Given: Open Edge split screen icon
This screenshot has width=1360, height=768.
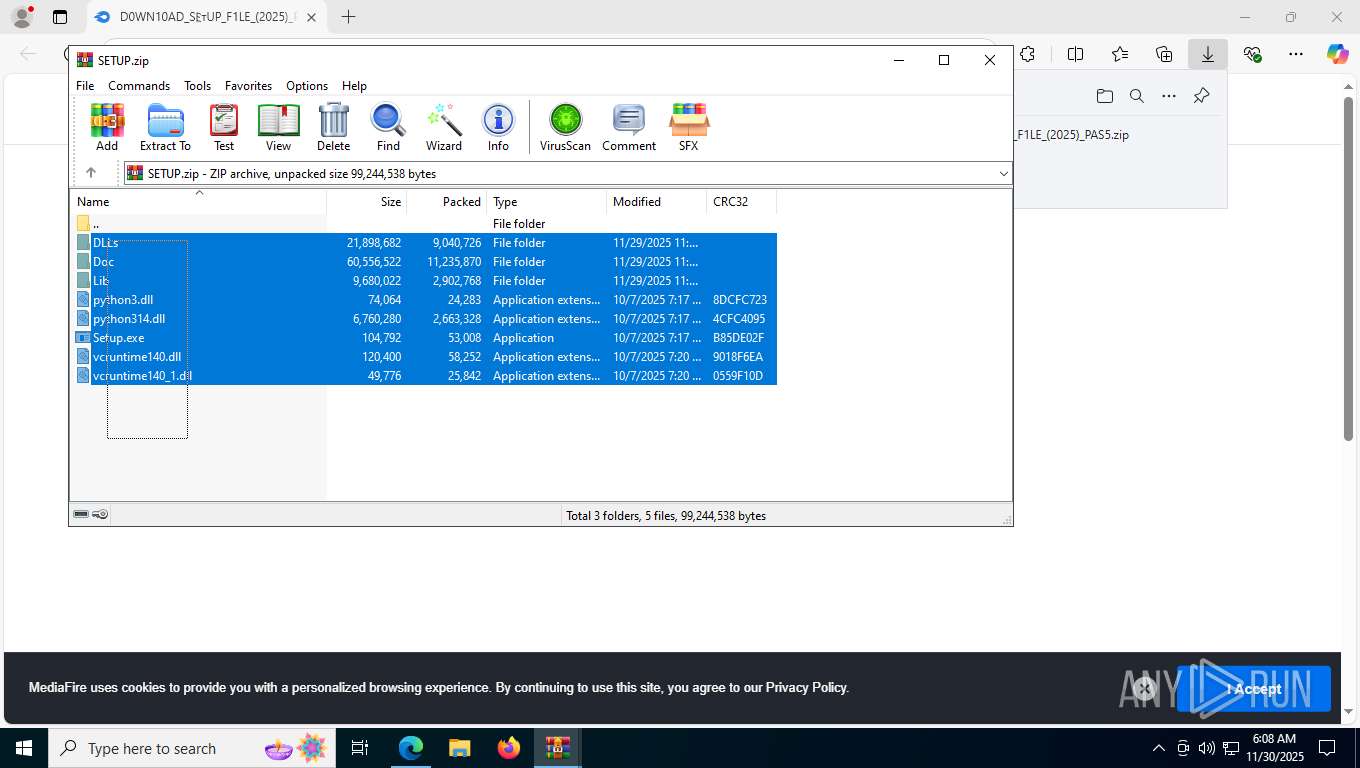Looking at the screenshot, I should click(1076, 54).
